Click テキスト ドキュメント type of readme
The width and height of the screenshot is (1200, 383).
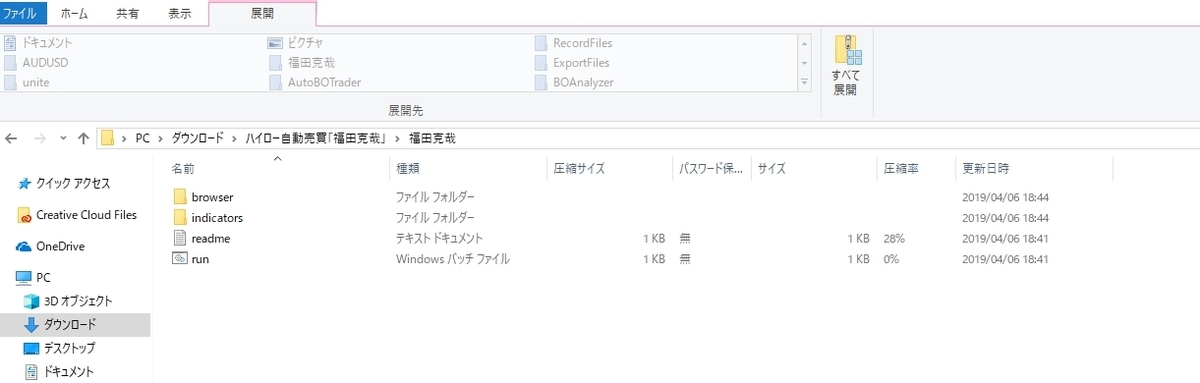[439, 238]
